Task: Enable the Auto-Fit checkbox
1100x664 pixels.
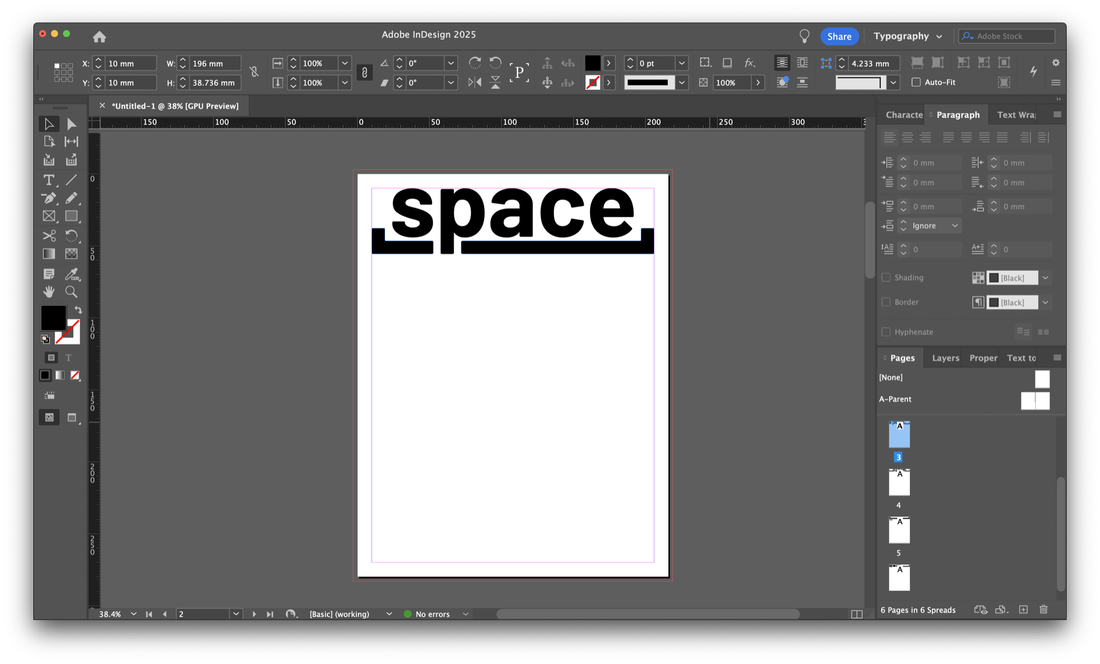Action: [915, 82]
